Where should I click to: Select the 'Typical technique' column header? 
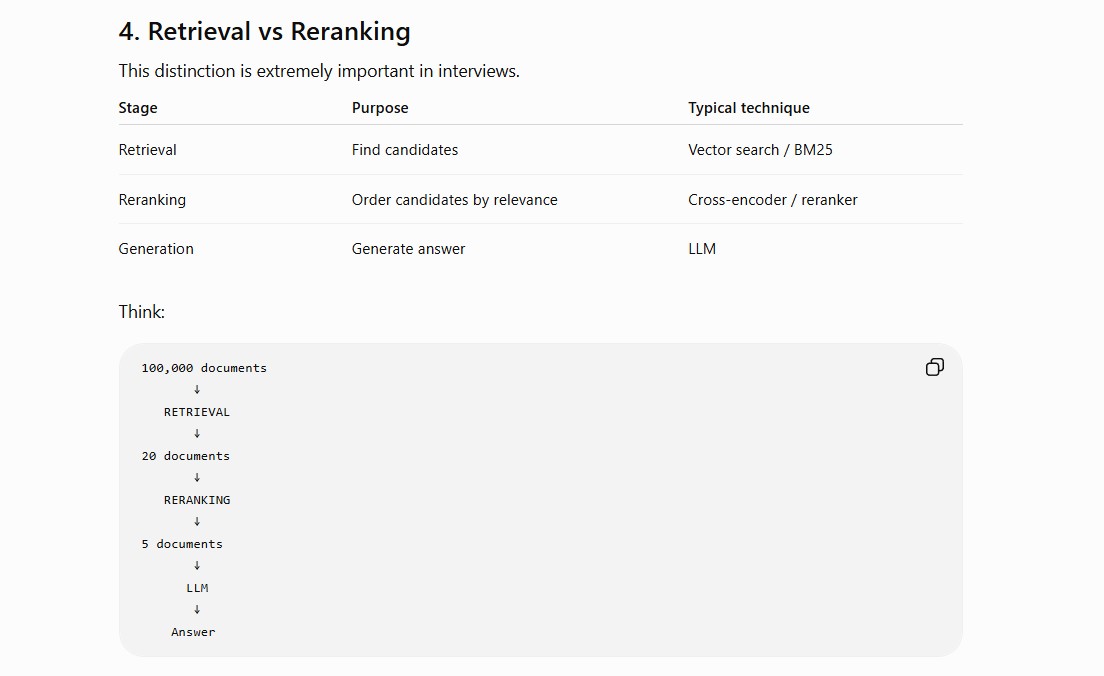pyautogui.click(x=749, y=108)
